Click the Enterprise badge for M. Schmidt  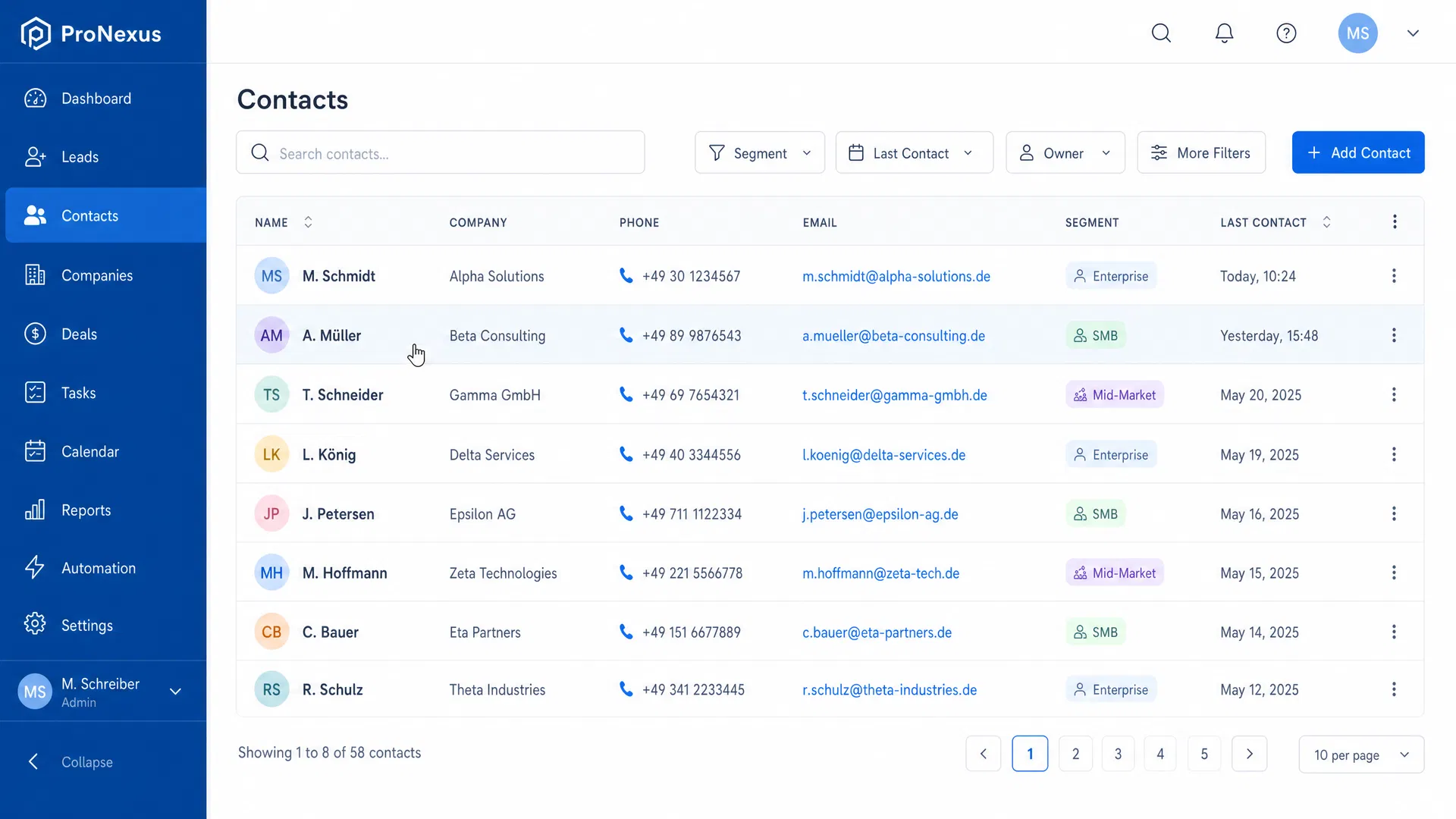[x=1111, y=276]
